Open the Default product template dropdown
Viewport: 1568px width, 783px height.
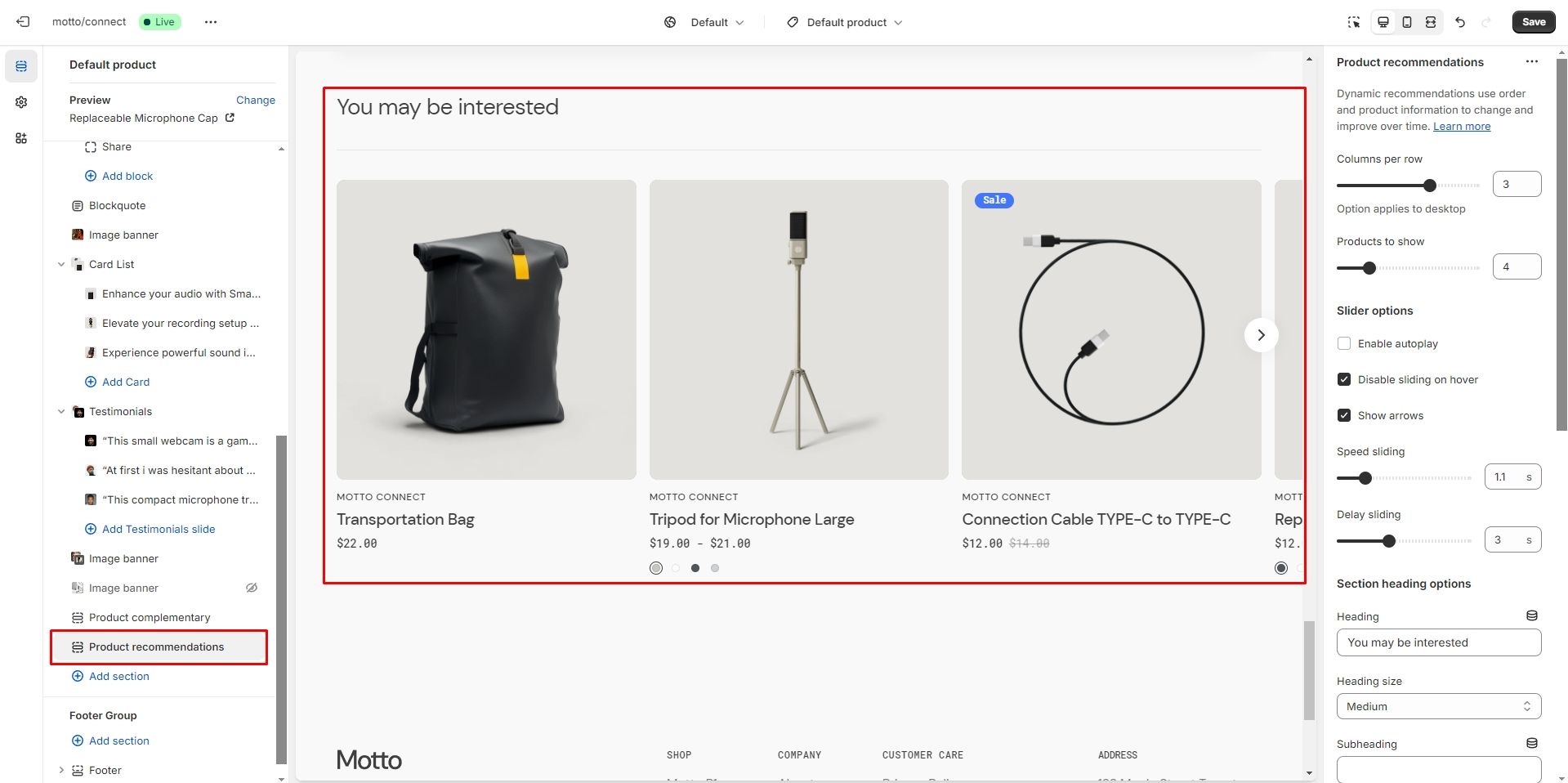click(x=845, y=22)
